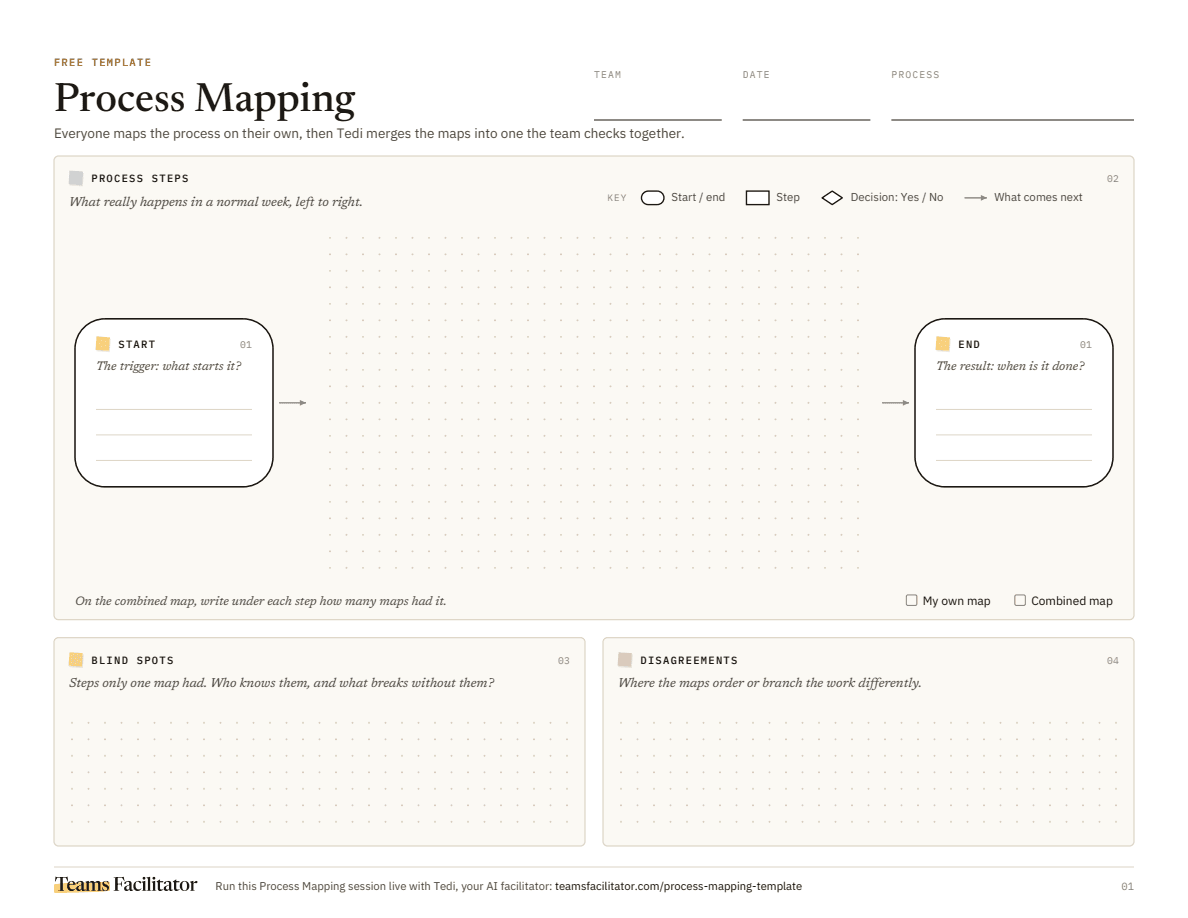
Task: Open the teamsfacilitator.com process-mapping-template link
Action: (x=678, y=886)
